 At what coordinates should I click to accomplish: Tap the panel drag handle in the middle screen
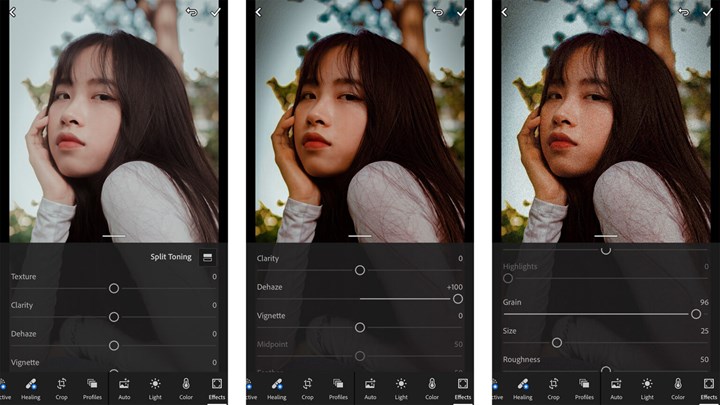[360, 236]
